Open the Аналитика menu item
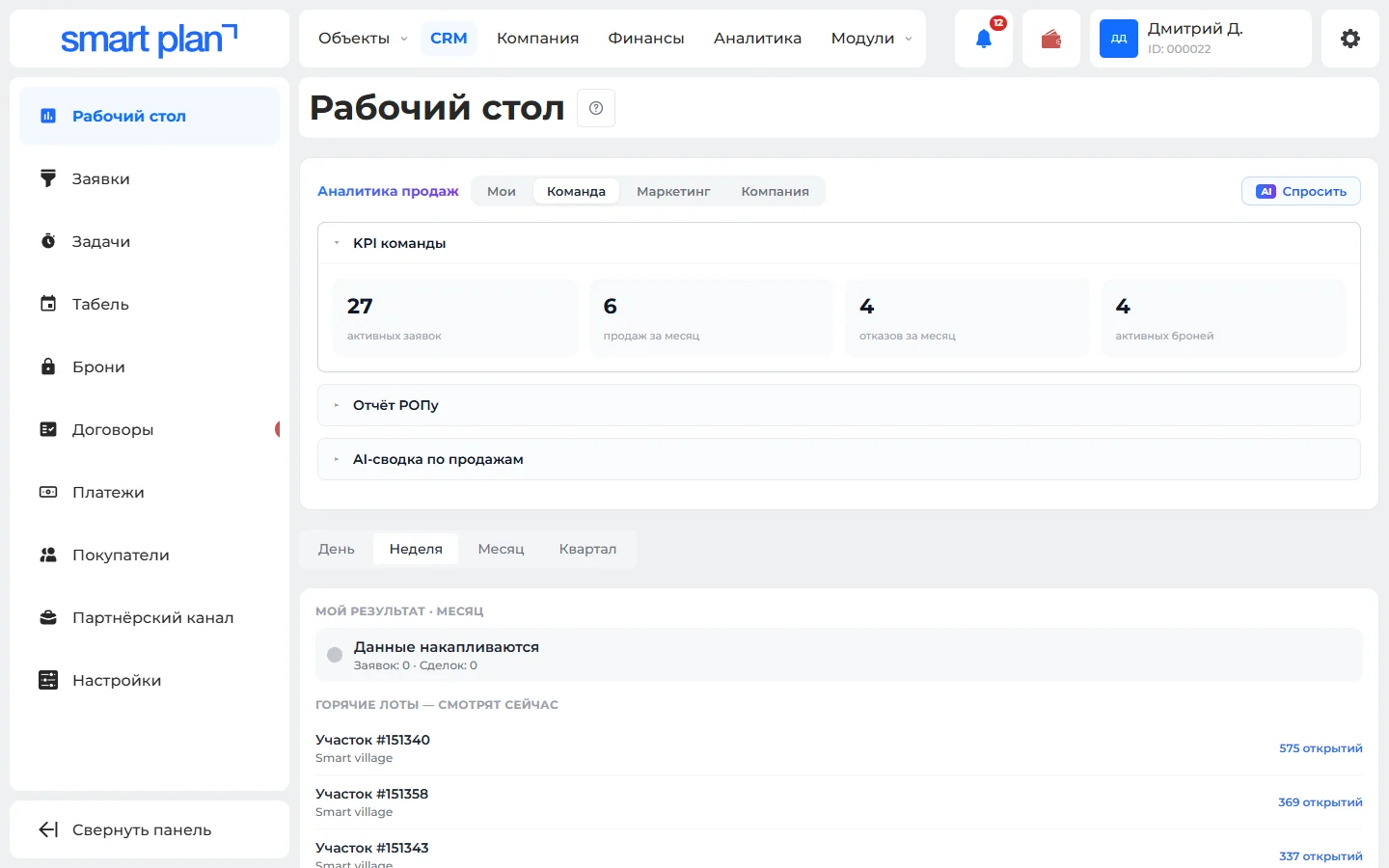This screenshot has height=868, width=1389. coord(757,39)
